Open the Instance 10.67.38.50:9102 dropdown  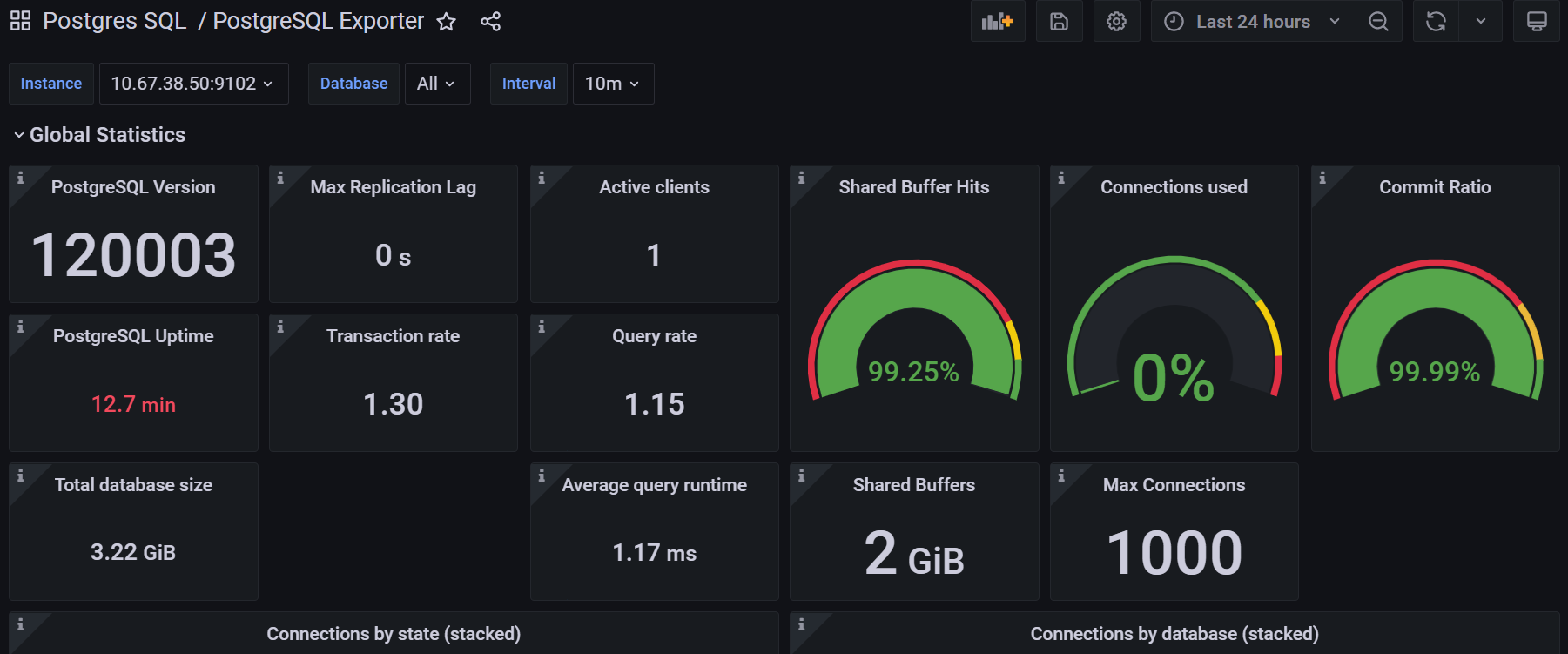point(193,84)
